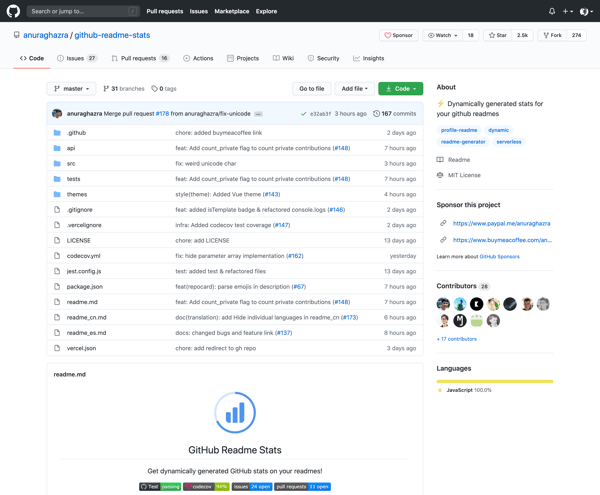The height and width of the screenshot is (495, 600).
Task: Open the github-readme-stats repository link
Action: [x=112, y=35]
